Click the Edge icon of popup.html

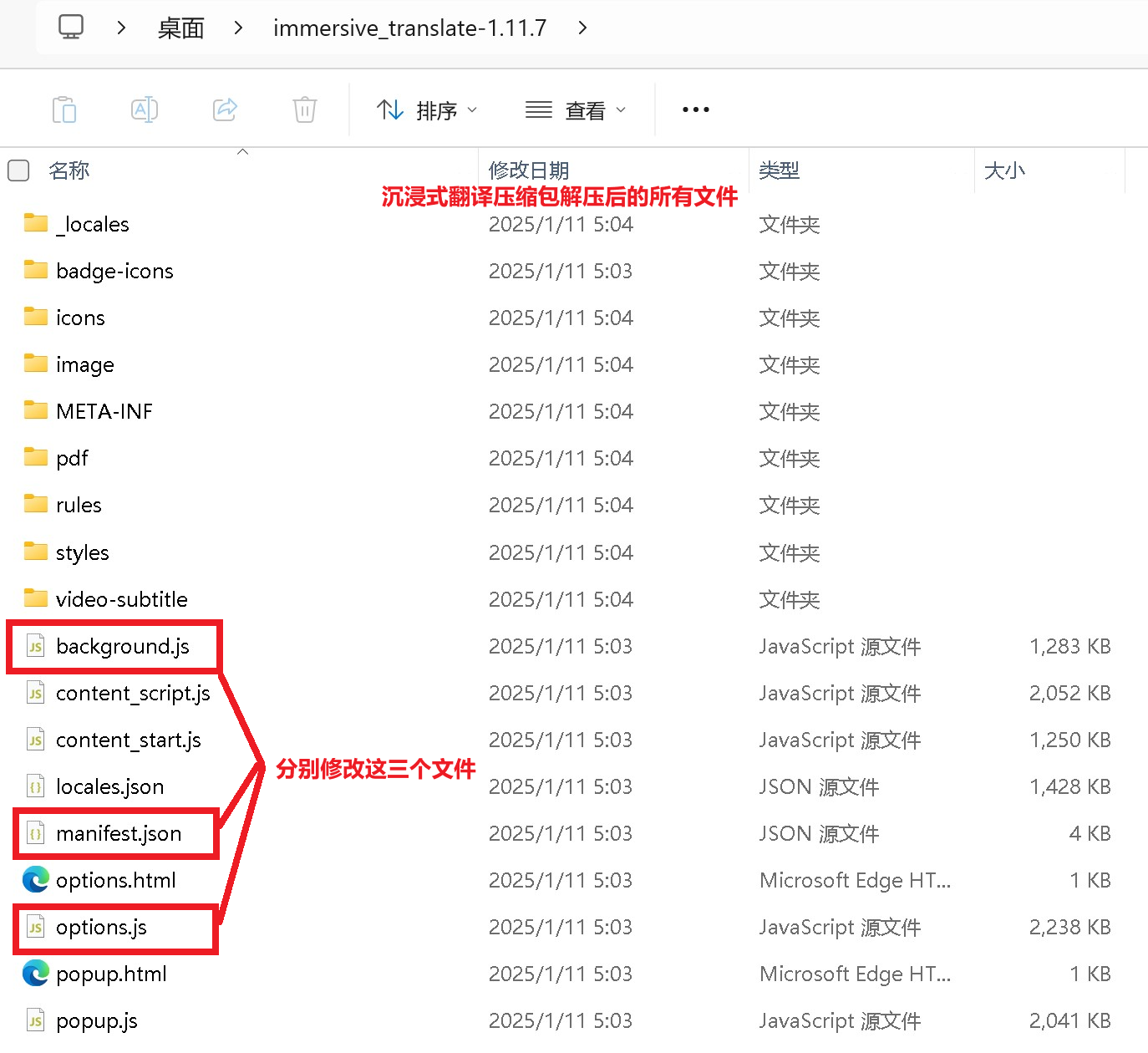36,974
